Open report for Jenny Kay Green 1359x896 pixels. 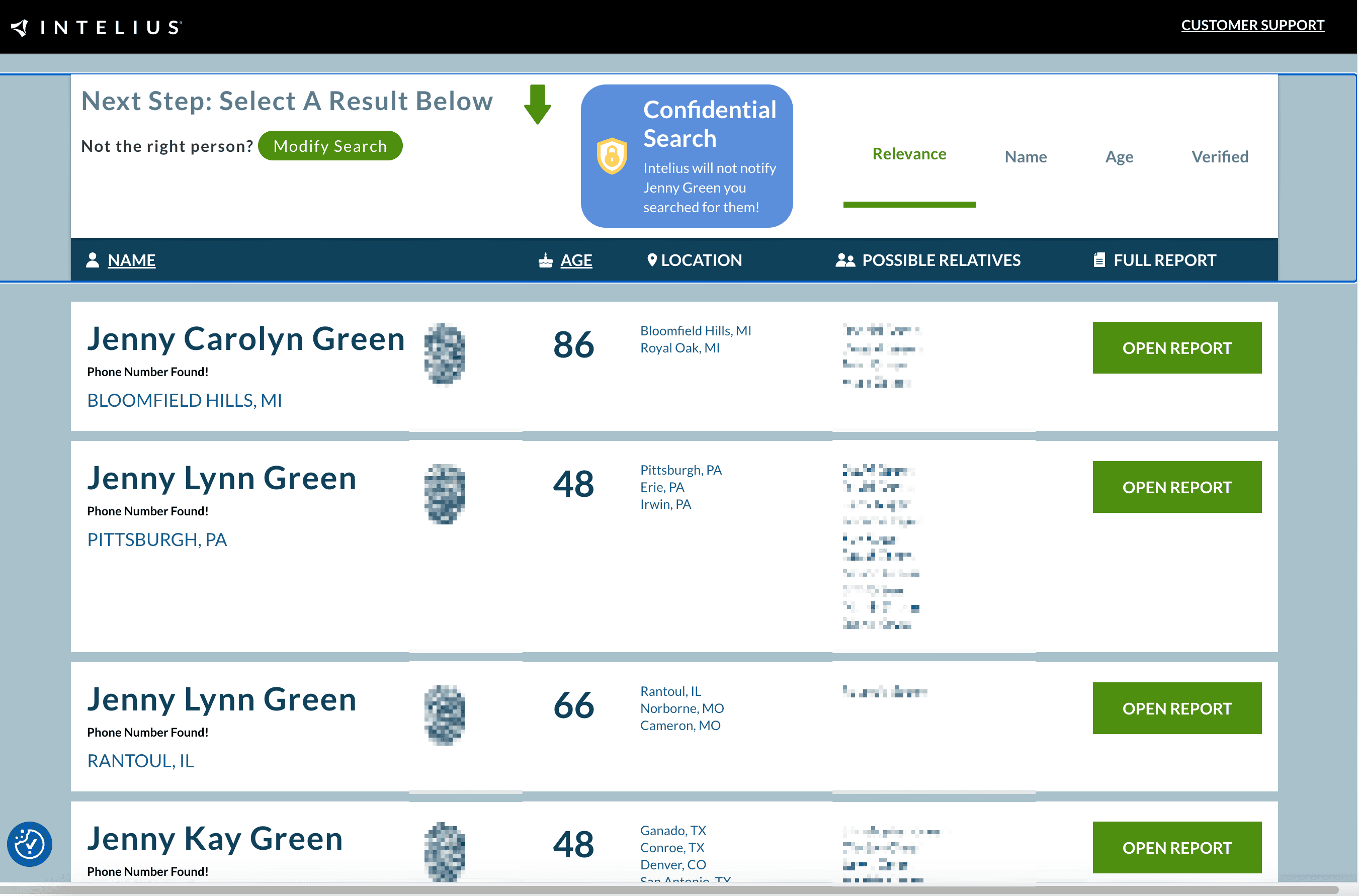1176,847
